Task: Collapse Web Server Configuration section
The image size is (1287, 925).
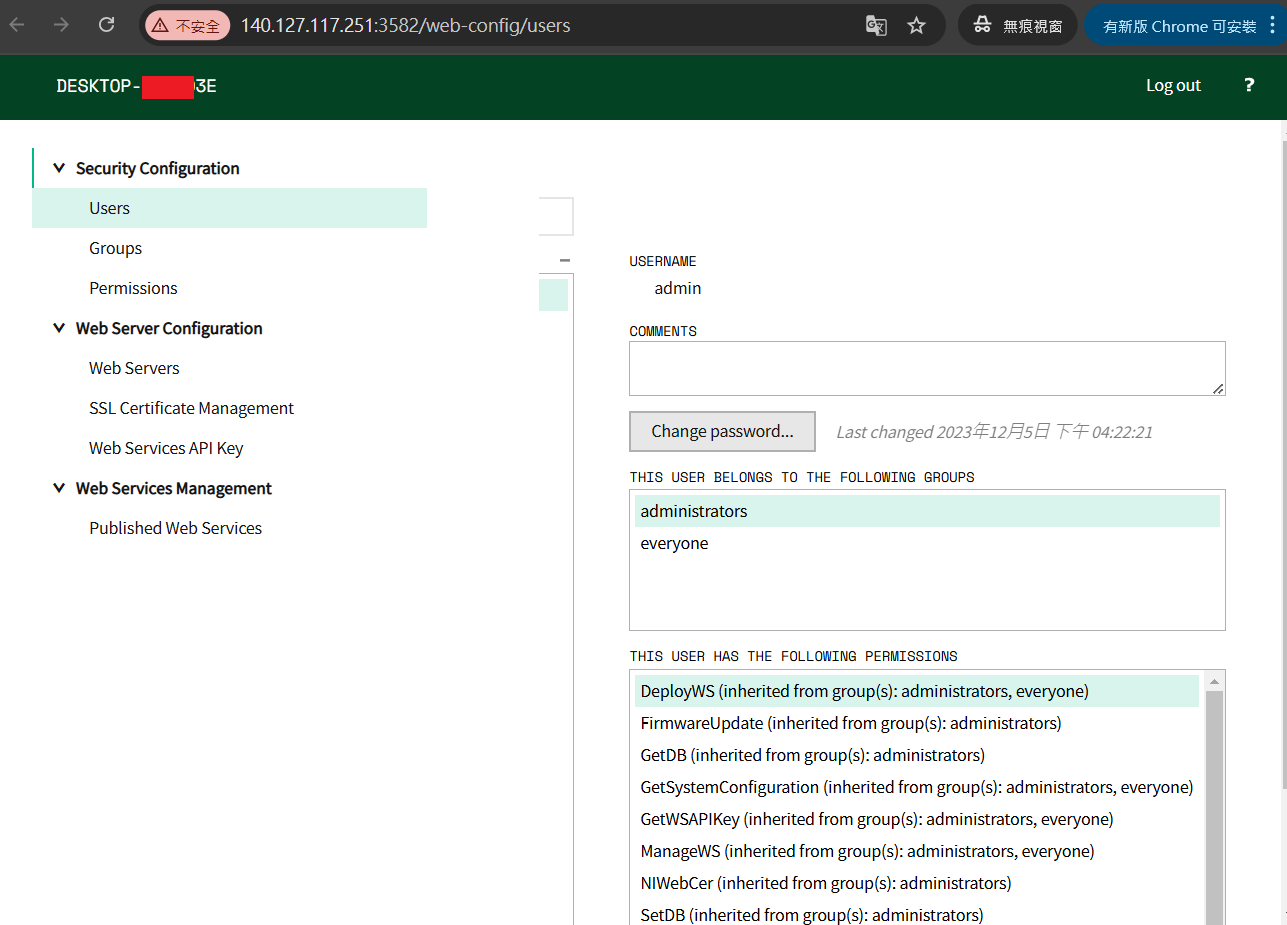Action: (59, 328)
